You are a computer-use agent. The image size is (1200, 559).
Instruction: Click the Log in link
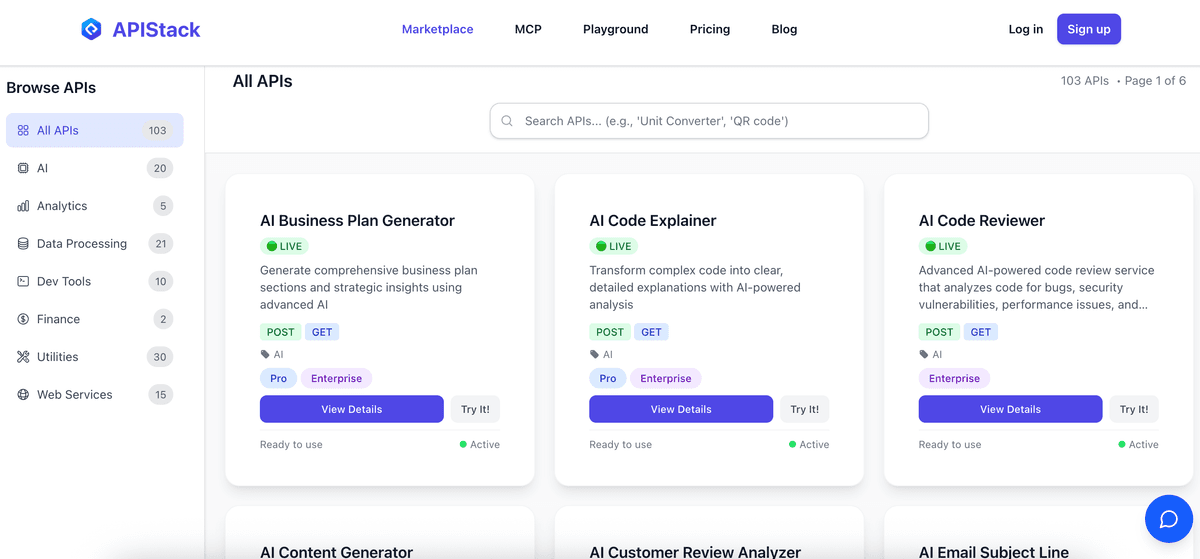coord(1025,29)
